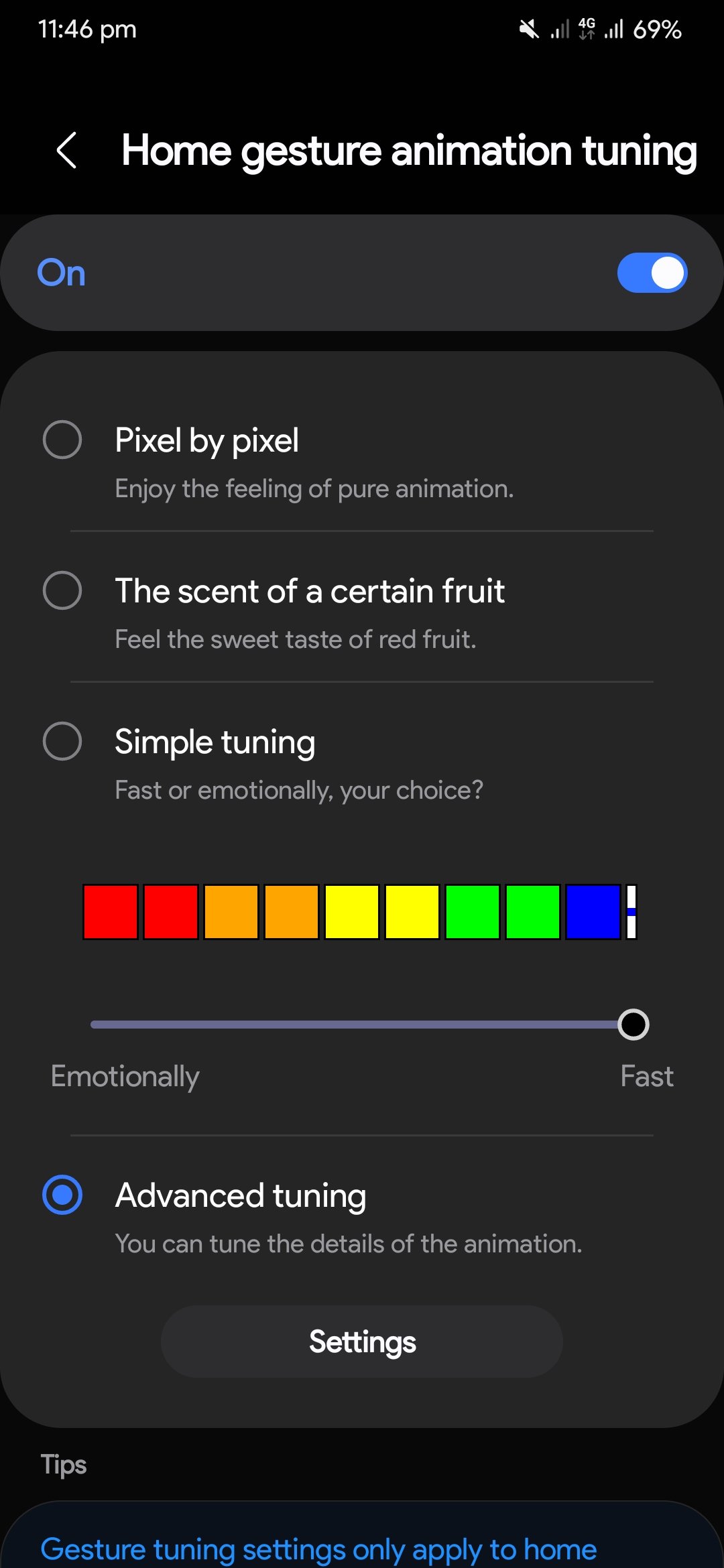Choose The scent of a certain fruit option
Viewport: 724px width, 1568px height.
[62, 590]
